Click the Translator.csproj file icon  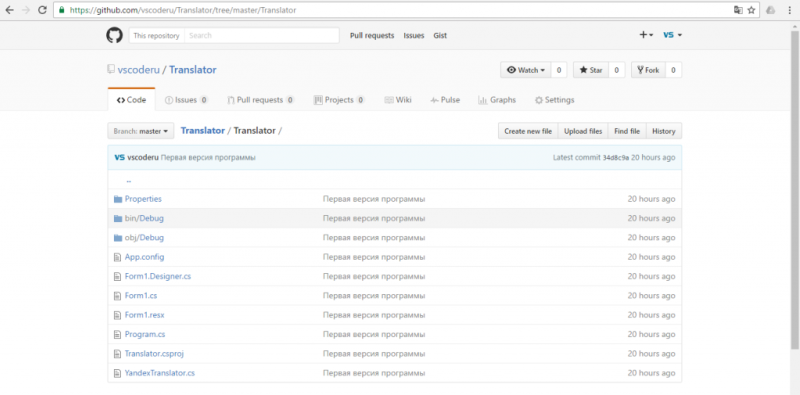point(118,354)
